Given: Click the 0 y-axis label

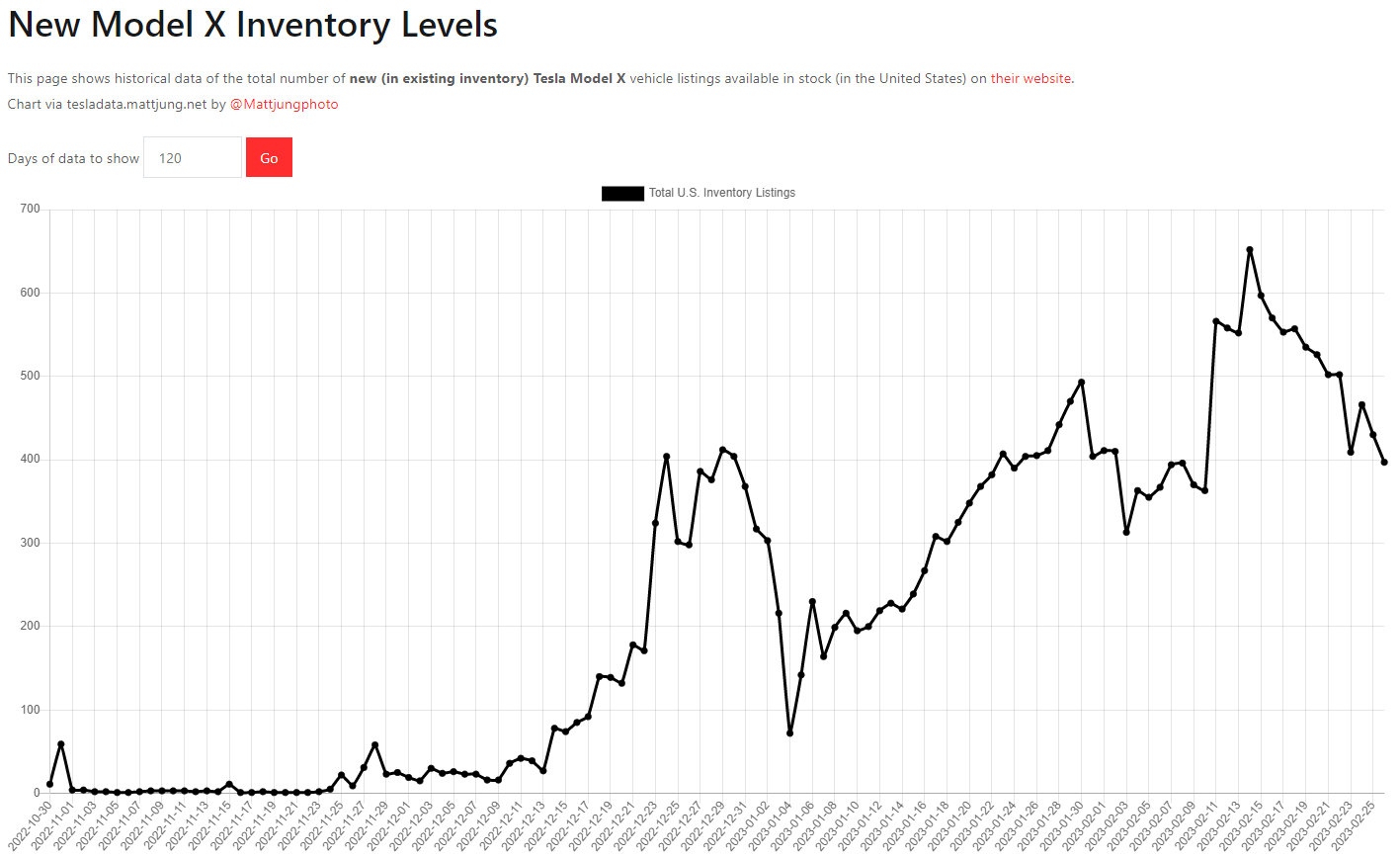Looking at the screenshot, I should [37, 793].
